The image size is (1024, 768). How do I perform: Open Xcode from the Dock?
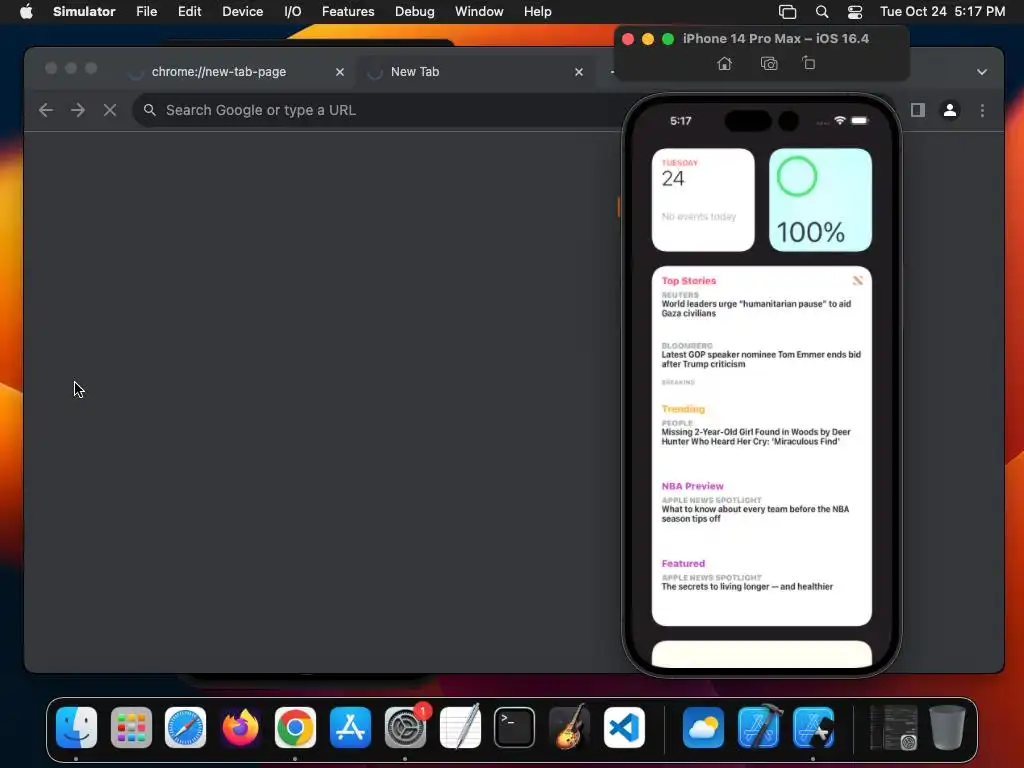click(758, 728)
